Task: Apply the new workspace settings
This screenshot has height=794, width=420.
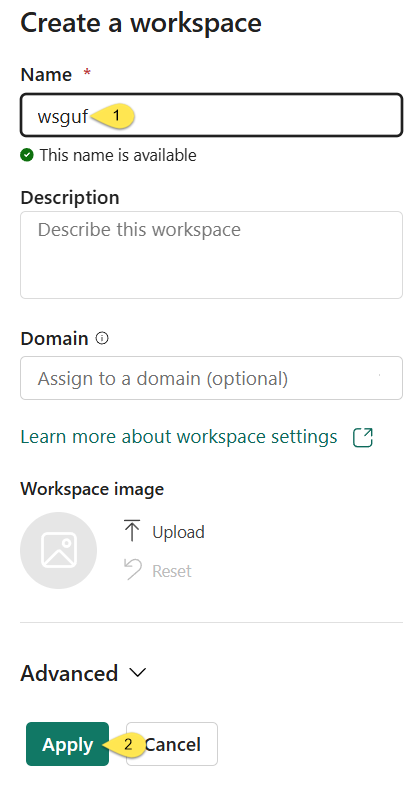Action: tap(67, 744)
